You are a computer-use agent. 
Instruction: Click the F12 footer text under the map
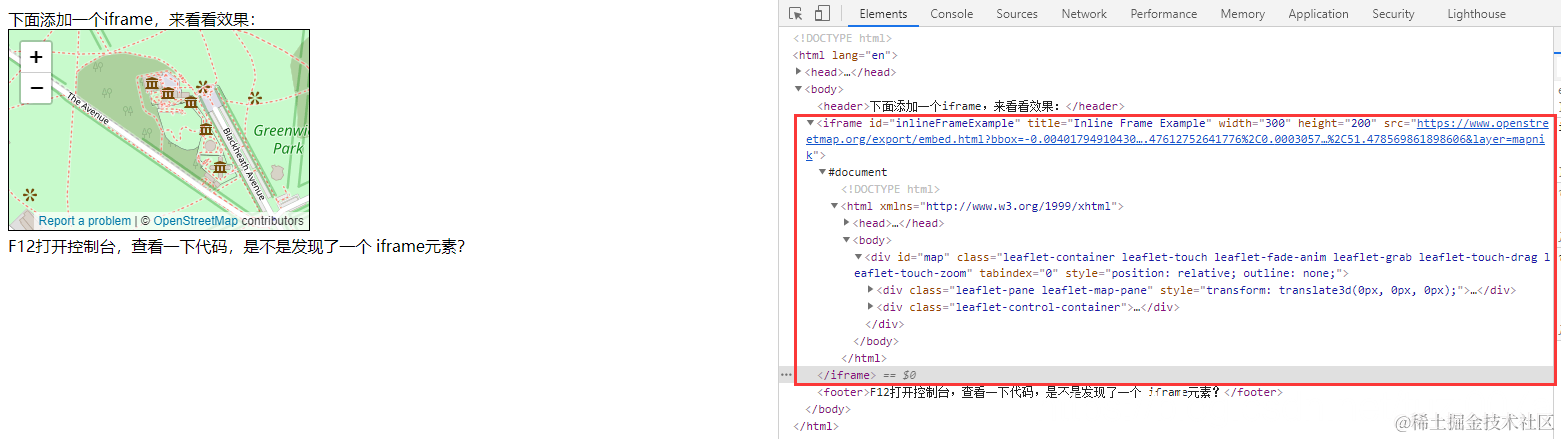coord(237,246)
